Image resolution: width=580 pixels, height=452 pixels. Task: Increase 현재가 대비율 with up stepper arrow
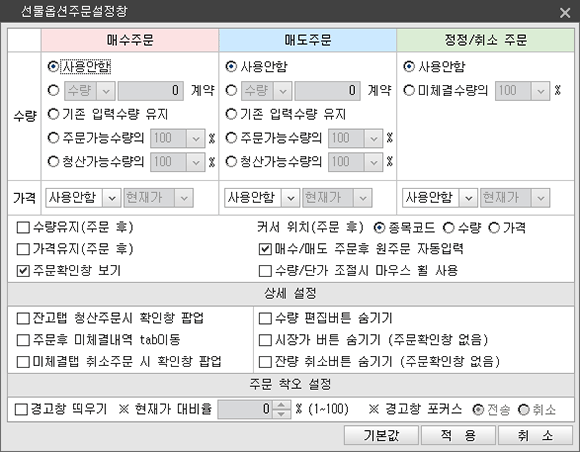click(281, 405)
